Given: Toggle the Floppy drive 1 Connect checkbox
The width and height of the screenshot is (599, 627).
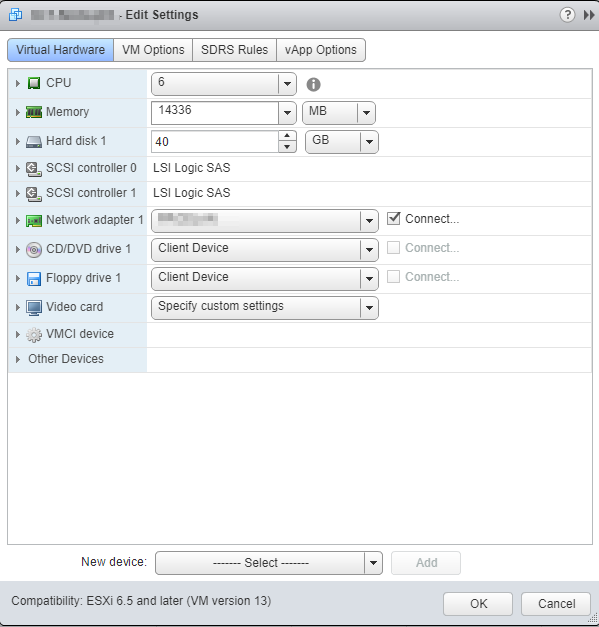Looking at the screenshot, I should tap(393, 276).
